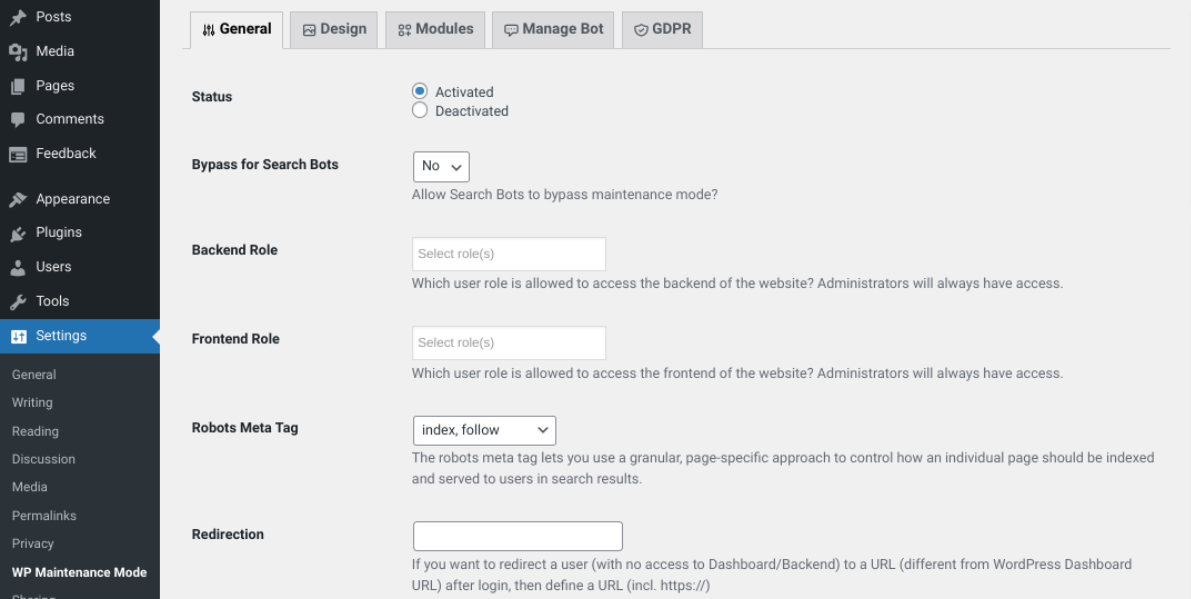Expand the Robots Meta Tag dropdown
Image resolution: width=1191 pixels, height=599 pixels.
(485, 430)
